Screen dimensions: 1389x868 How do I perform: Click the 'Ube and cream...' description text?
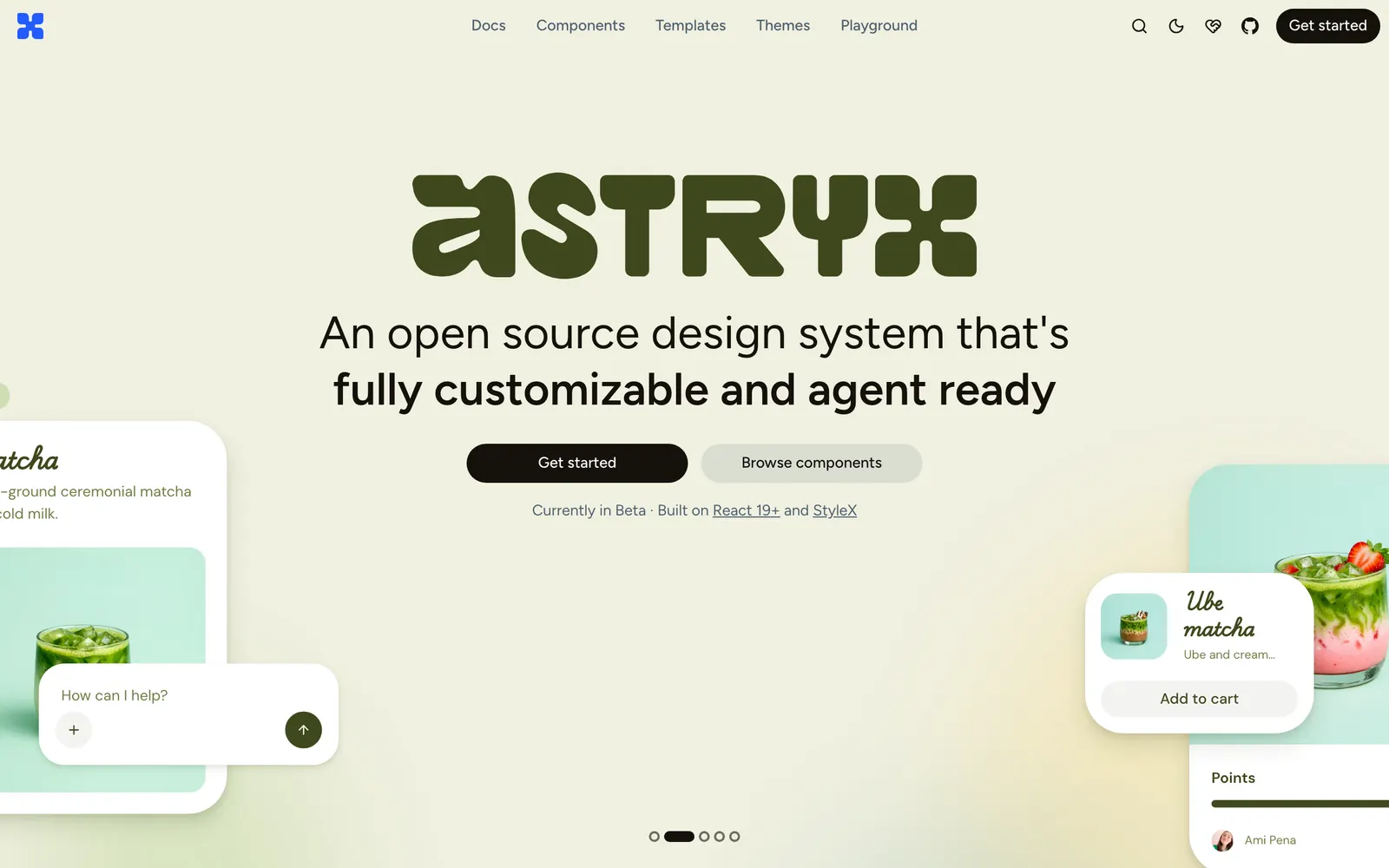(x=1229, y=654)
